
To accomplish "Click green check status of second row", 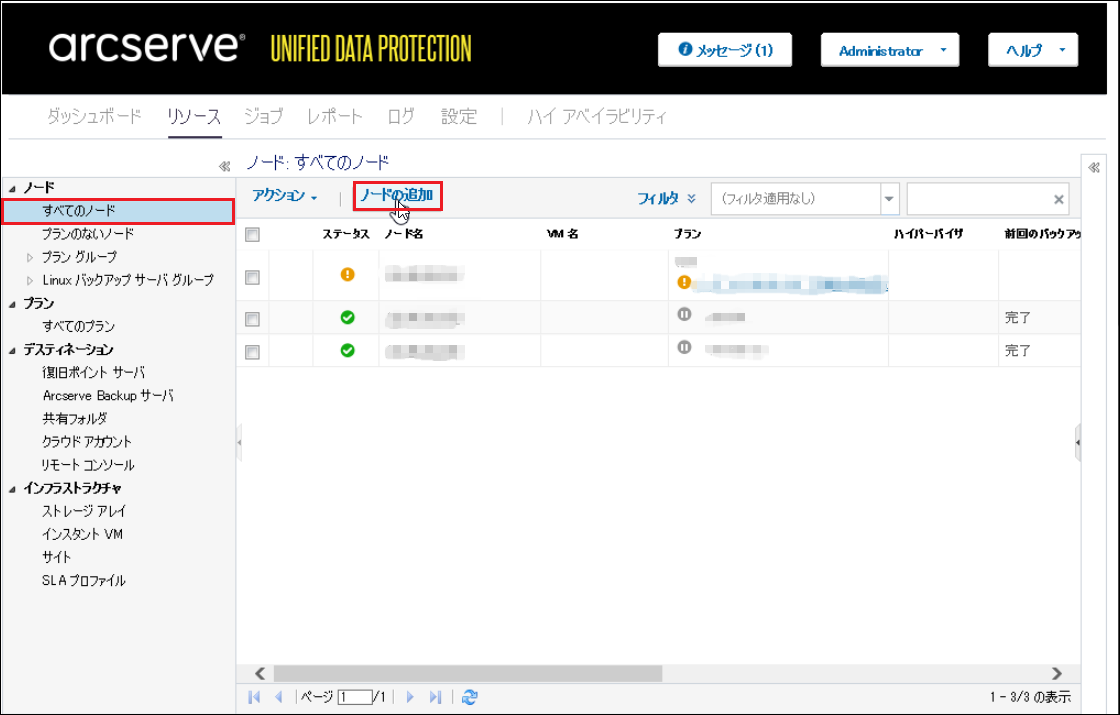I will [x=347, y=317].
